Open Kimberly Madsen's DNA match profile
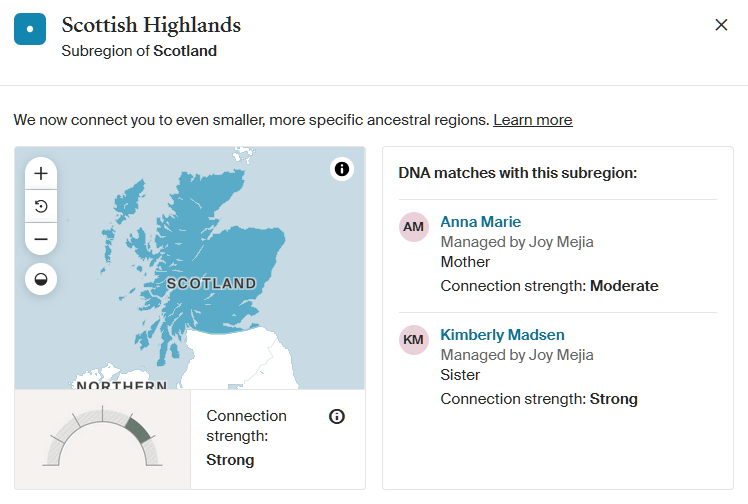 pyautogui.click(x=502, y=335)
